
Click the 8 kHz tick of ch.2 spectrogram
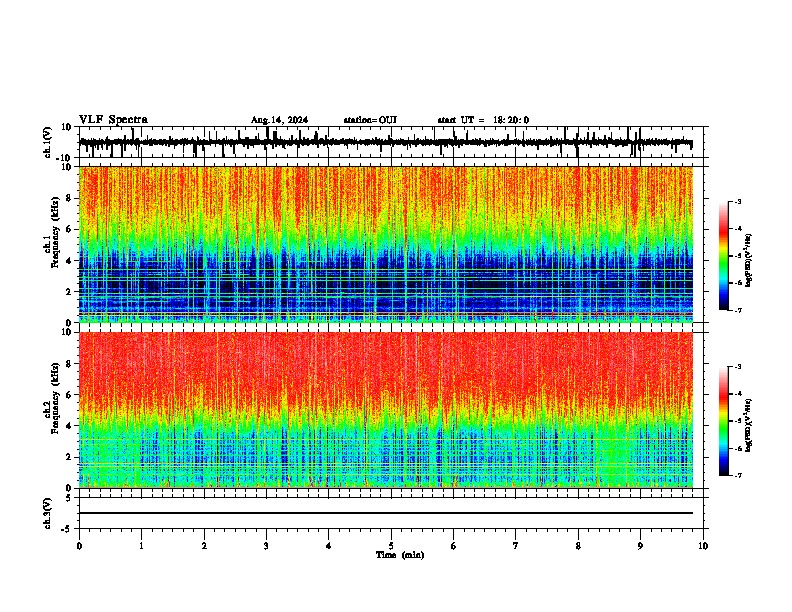(x=69, y=364)
